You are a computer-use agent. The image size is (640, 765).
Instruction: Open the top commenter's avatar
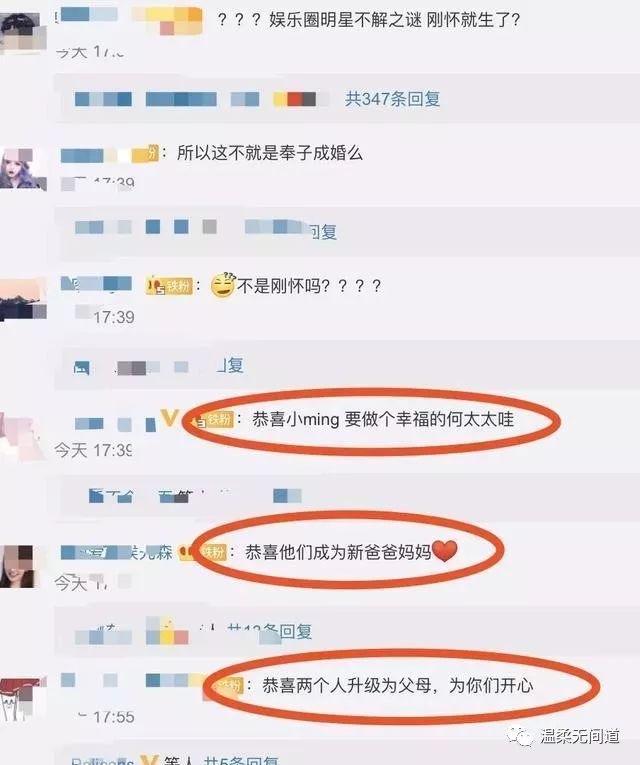click(x=23, y=32)
